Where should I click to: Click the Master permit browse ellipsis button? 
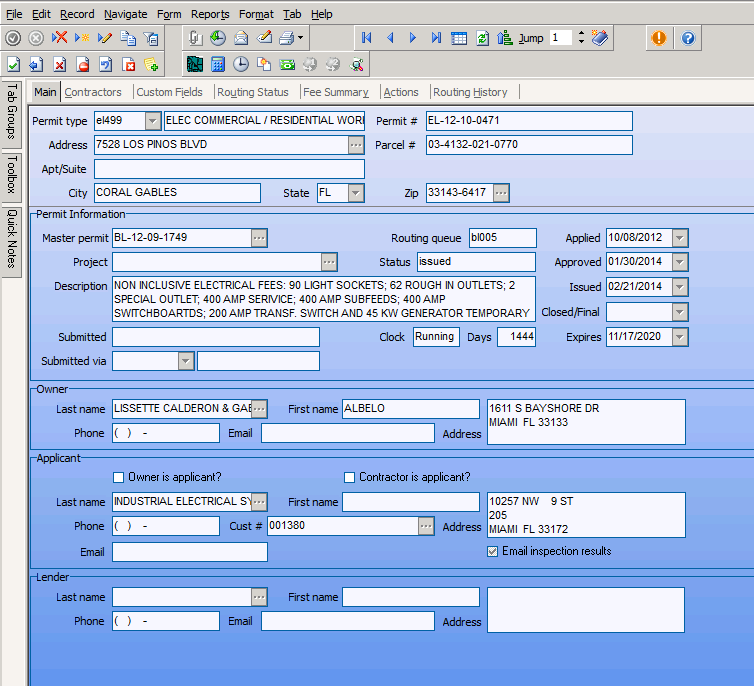(x=259, y=238)
